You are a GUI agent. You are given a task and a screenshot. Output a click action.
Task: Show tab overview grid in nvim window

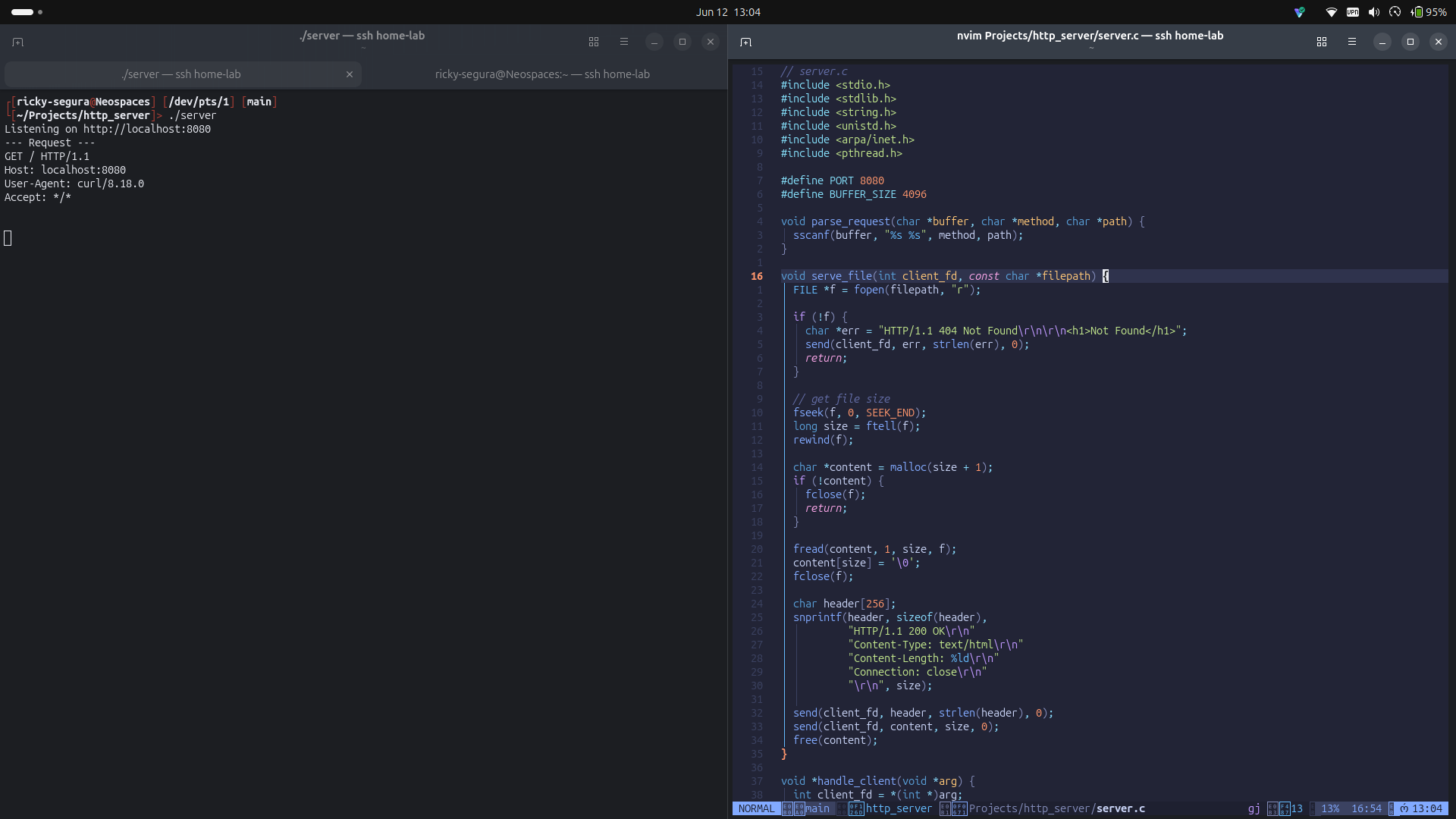point(1322,42)
